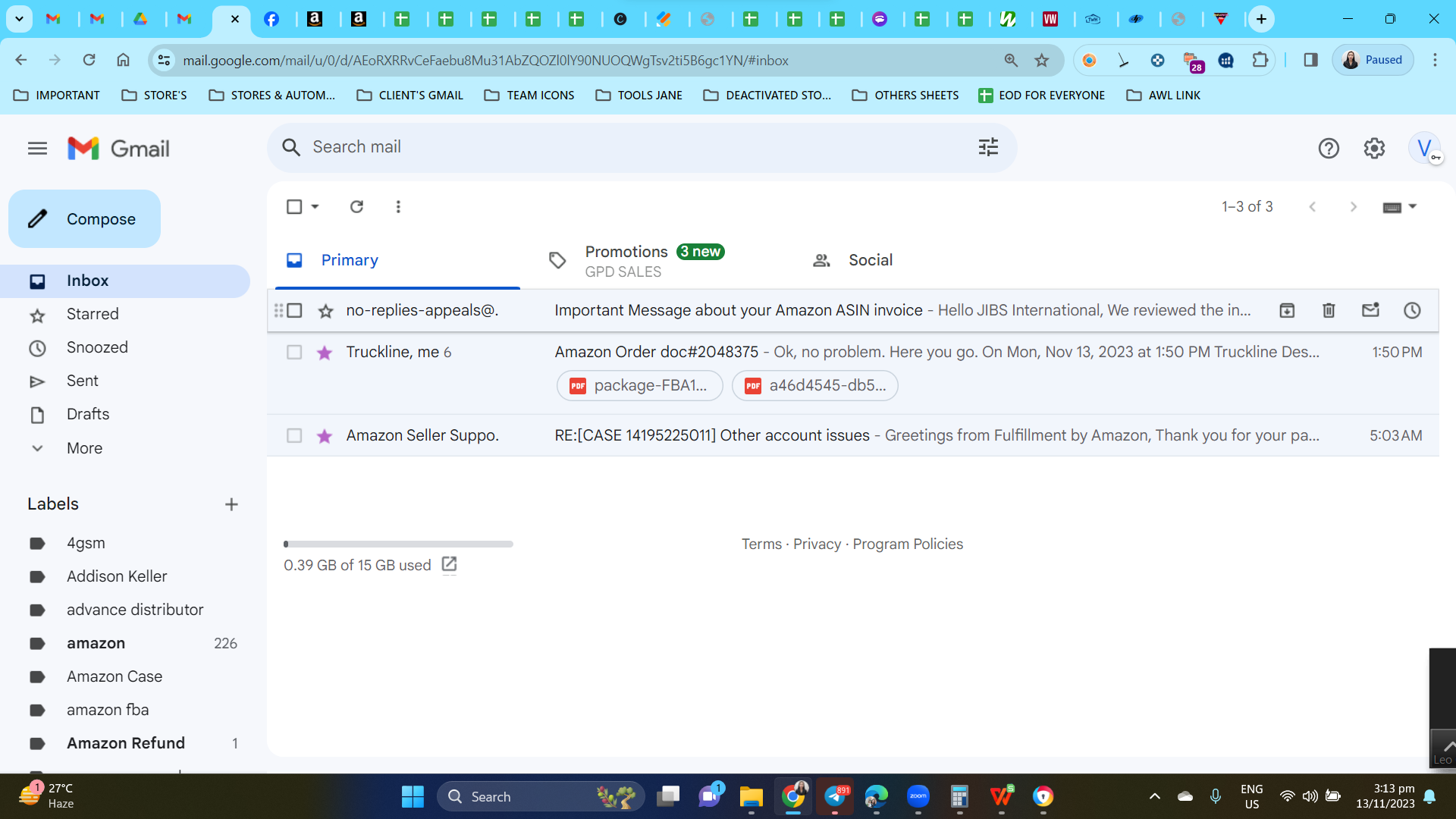Open the Addison Keller label
The width and height of the screenshot is (1456, 819).
pos(117,576)
